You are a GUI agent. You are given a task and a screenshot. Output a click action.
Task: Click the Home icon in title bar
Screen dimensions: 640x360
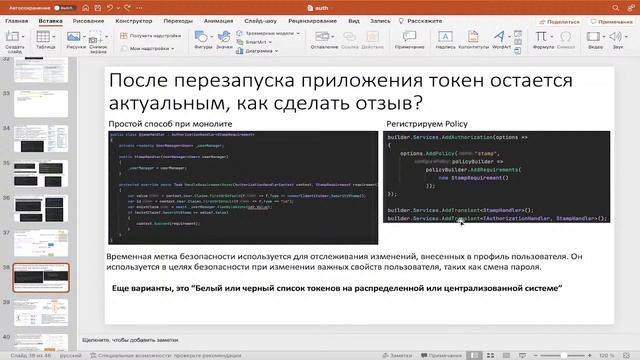[x=85, y=8]
